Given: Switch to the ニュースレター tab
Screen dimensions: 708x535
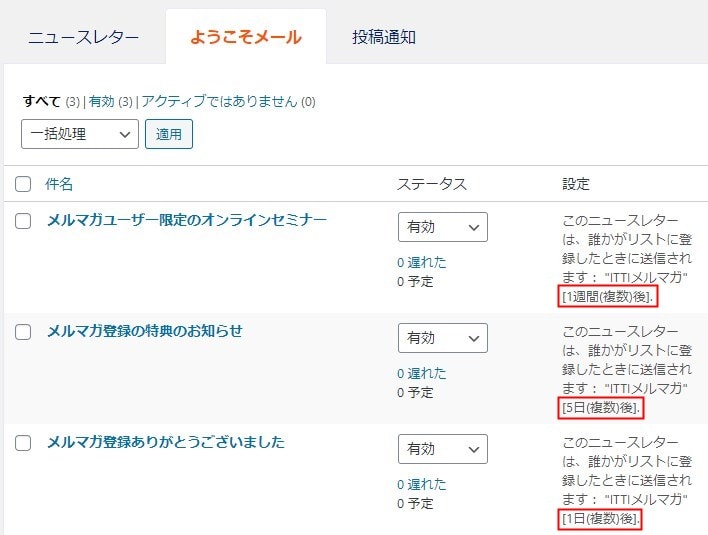Looking at the screenshot, I should [83, 38].
